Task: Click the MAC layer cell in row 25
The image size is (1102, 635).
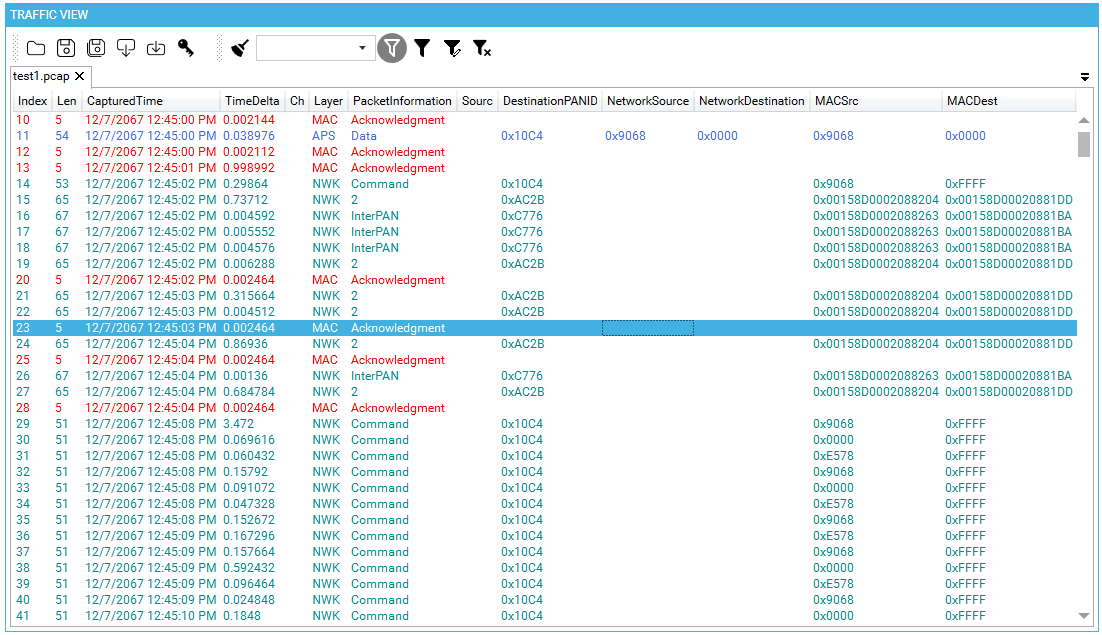Action: point(325,360)
